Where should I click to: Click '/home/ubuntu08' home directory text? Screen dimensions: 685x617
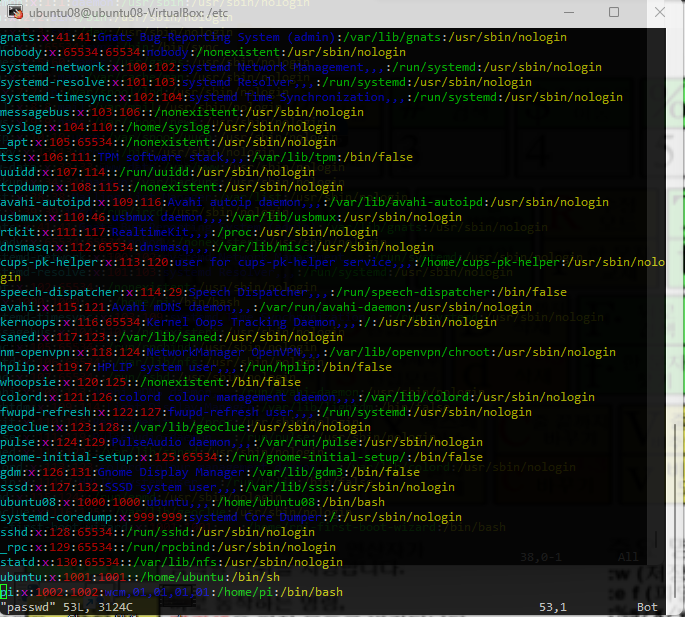[x=266, y=502]
